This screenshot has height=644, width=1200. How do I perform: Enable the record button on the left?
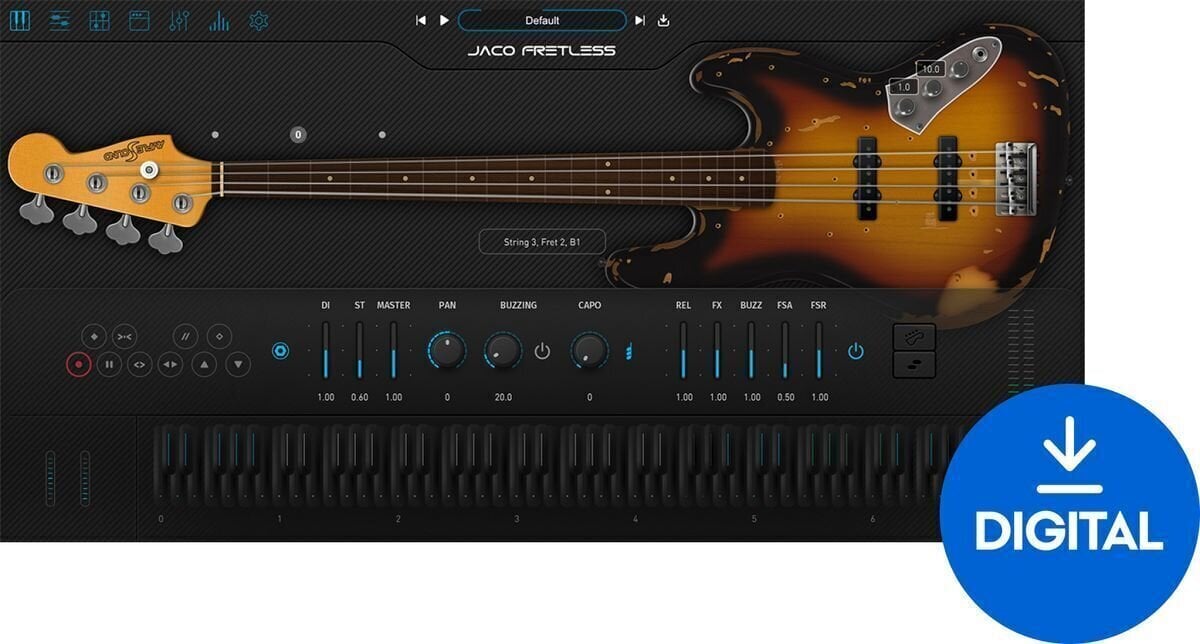pyautogui.click(x=78, y=365)
